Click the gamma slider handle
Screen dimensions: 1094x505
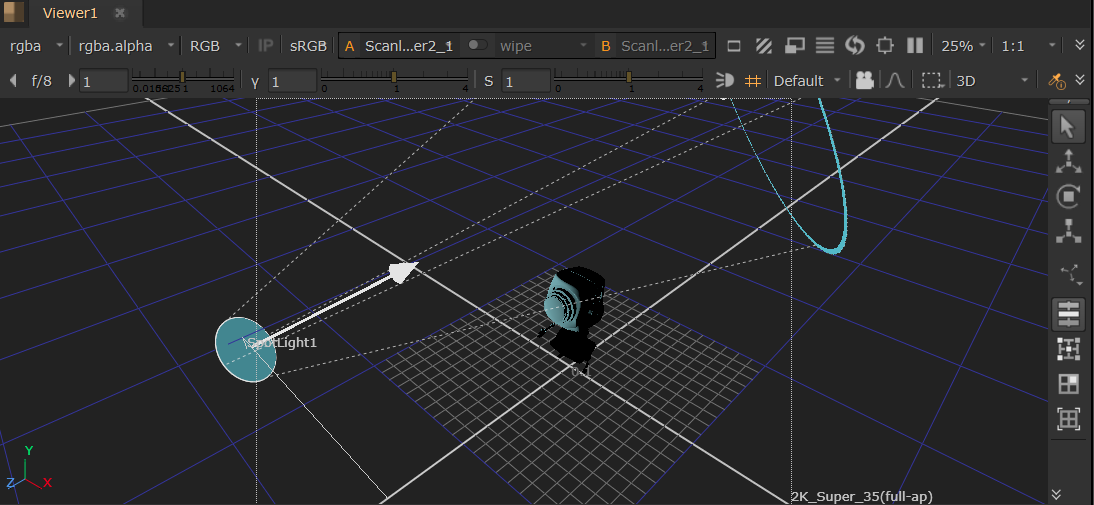click(394, 77)
